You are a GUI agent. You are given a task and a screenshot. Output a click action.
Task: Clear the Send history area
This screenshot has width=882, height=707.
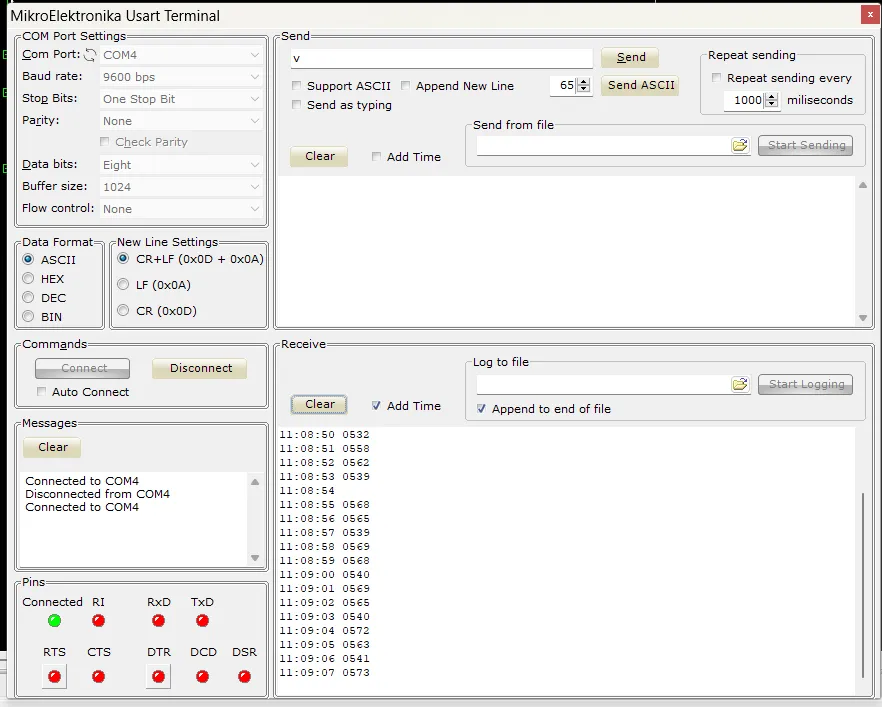click(319, 156)
